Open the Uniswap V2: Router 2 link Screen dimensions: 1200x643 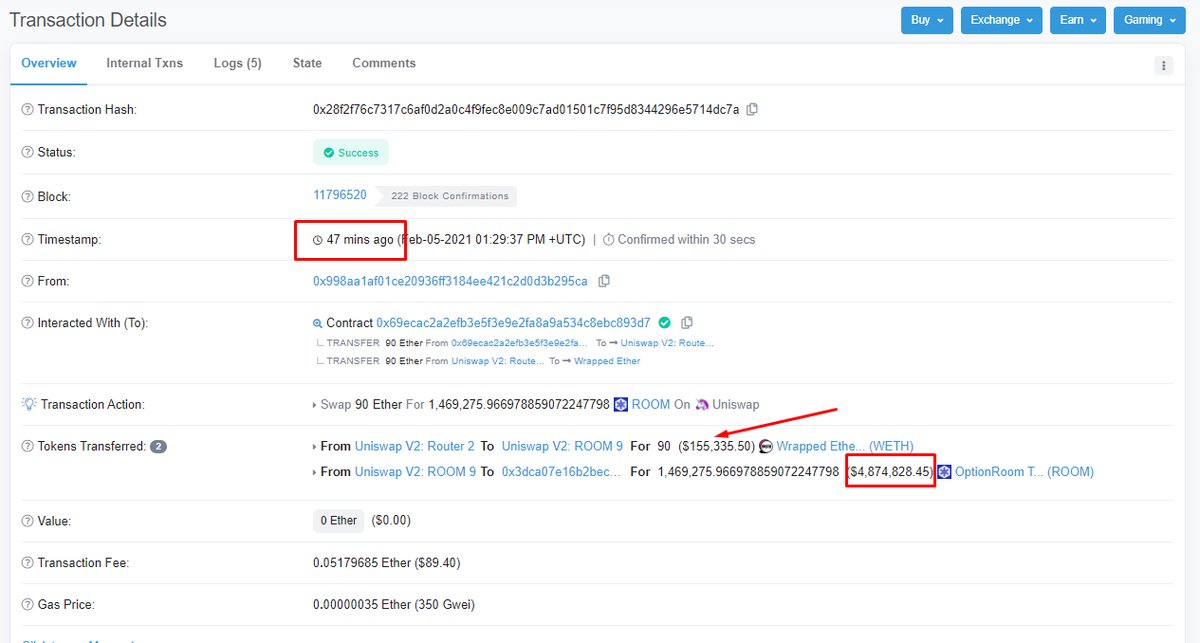tap(415, 446)
